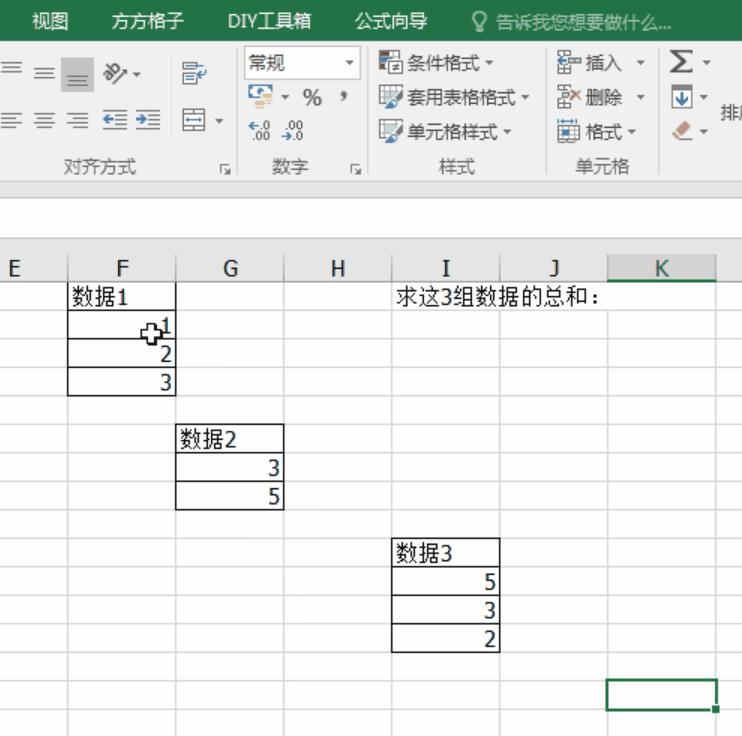
Task: Select value 2 under 数据3
Action: tap(446, 638)
